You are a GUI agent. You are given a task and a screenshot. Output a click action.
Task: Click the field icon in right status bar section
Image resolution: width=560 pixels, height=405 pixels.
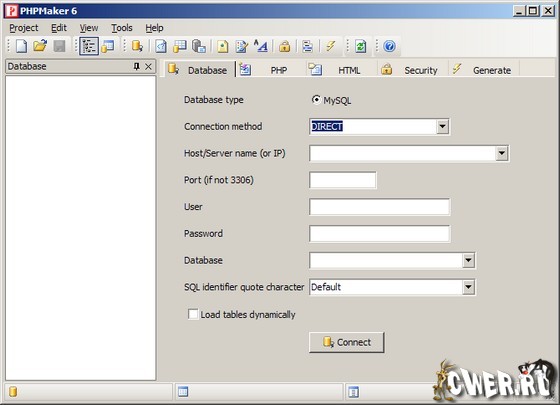(354, 392)
